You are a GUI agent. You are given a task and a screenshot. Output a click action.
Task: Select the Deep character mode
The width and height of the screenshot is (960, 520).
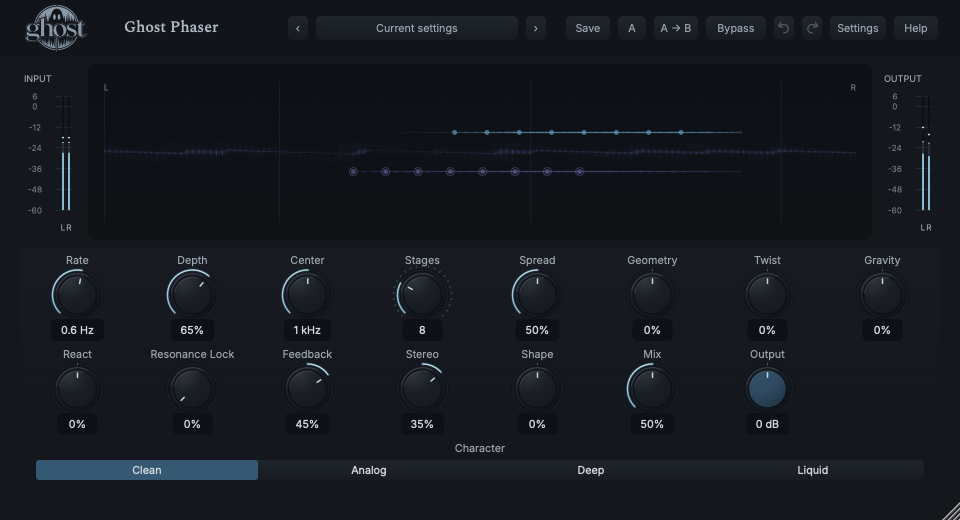tap(591, 470)
